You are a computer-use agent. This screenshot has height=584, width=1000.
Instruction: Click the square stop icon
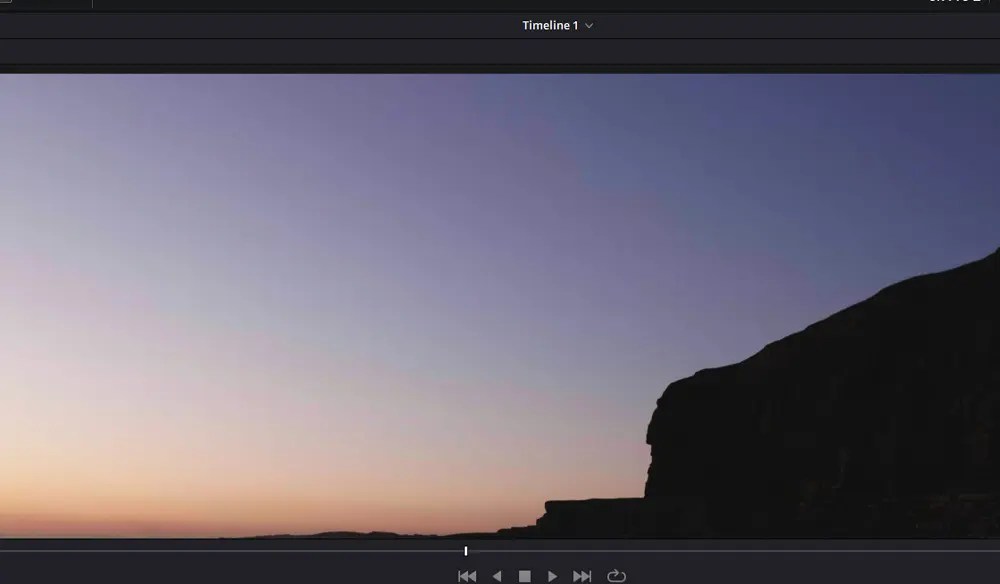(x=524, y=575)
